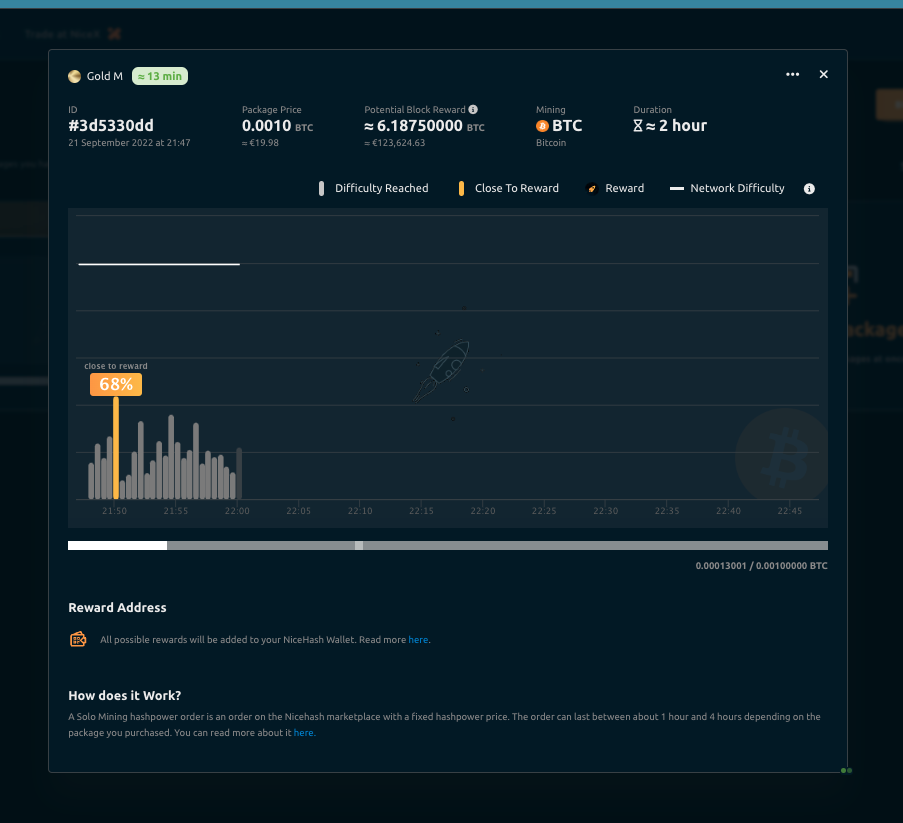Click the package ID #3d5330dd
This screenshot has width=903, height=823.
click(x=111, y=126)
